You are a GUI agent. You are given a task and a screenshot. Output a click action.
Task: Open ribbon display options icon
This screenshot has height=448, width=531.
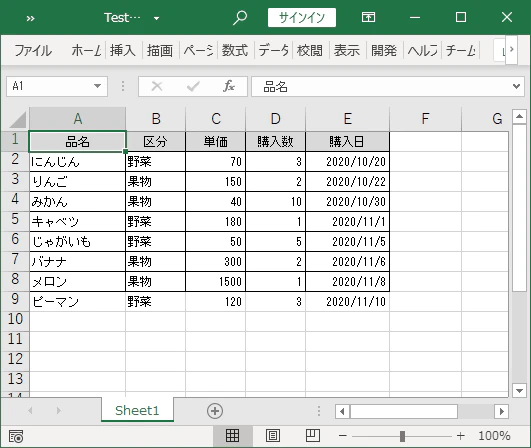point(368,17)
